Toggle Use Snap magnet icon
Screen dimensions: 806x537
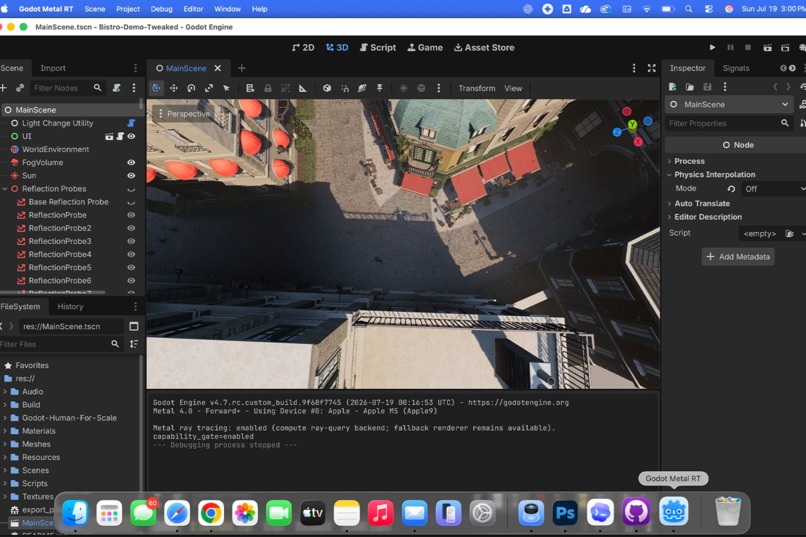point(345,88)
